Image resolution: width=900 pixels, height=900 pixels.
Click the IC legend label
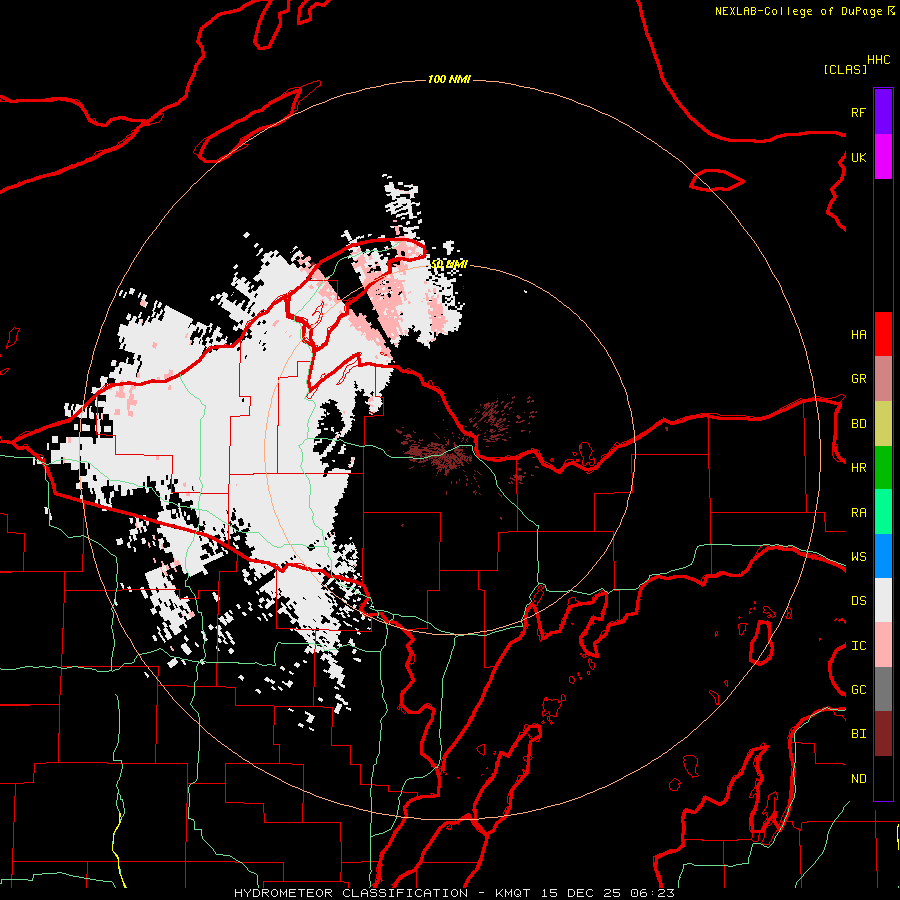858,646
